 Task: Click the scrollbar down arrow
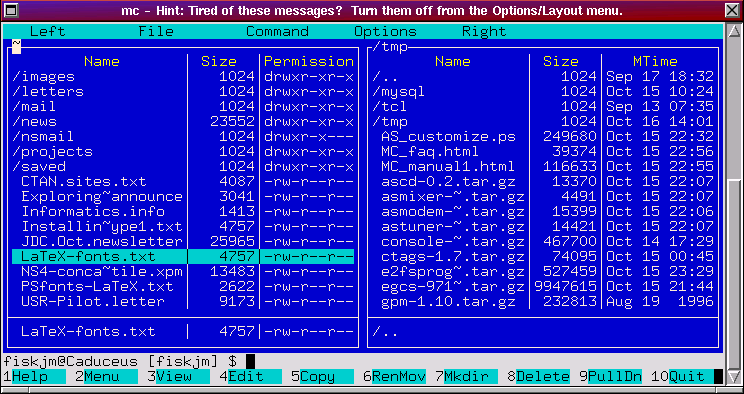[x=734, y=376]
